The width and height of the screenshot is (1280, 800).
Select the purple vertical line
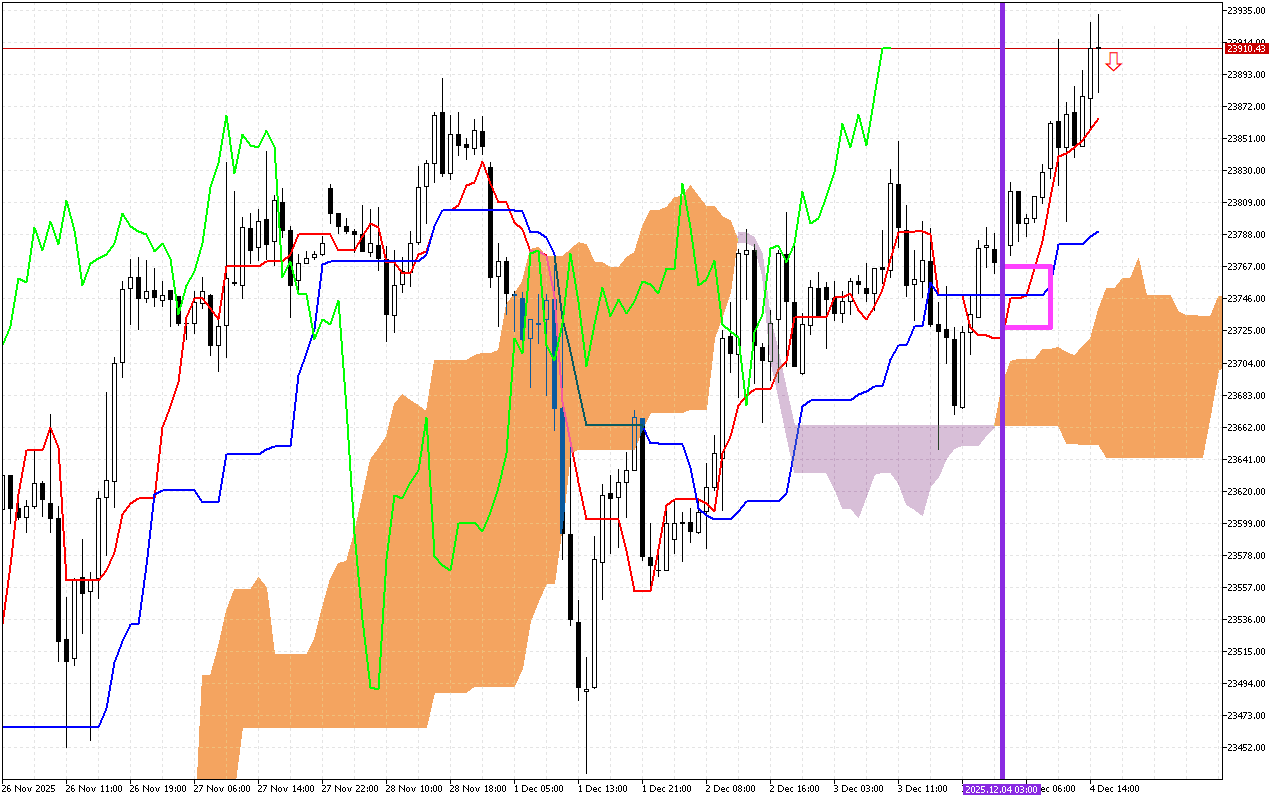tap(1002, 200)
